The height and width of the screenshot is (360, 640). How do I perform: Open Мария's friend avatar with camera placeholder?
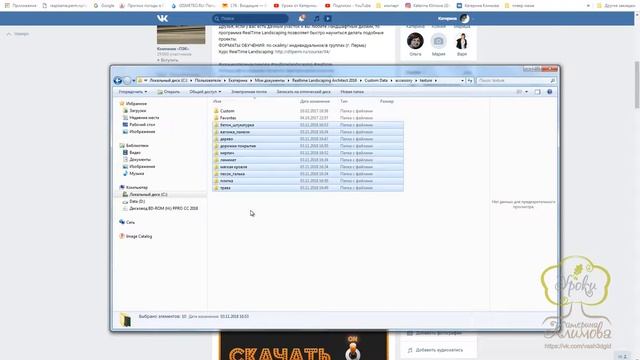click(x=438, y=41)
